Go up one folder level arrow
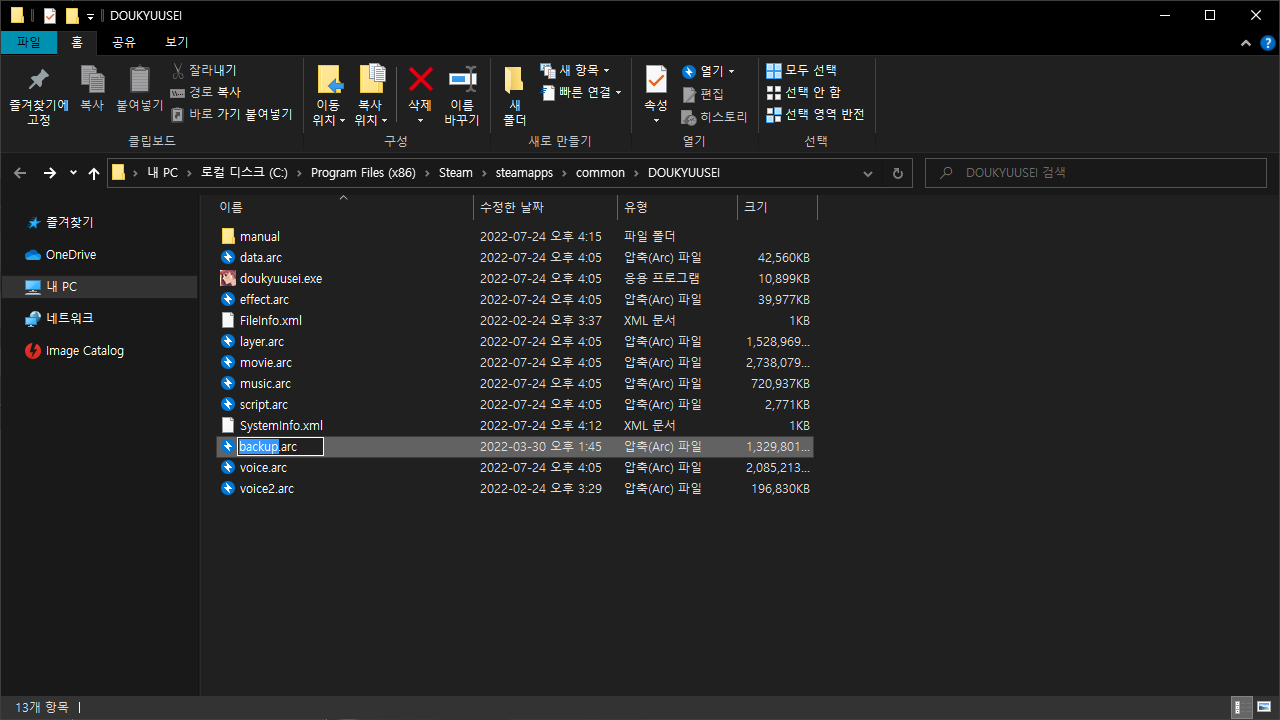The image size is (1280, 720). click(94, 173)
